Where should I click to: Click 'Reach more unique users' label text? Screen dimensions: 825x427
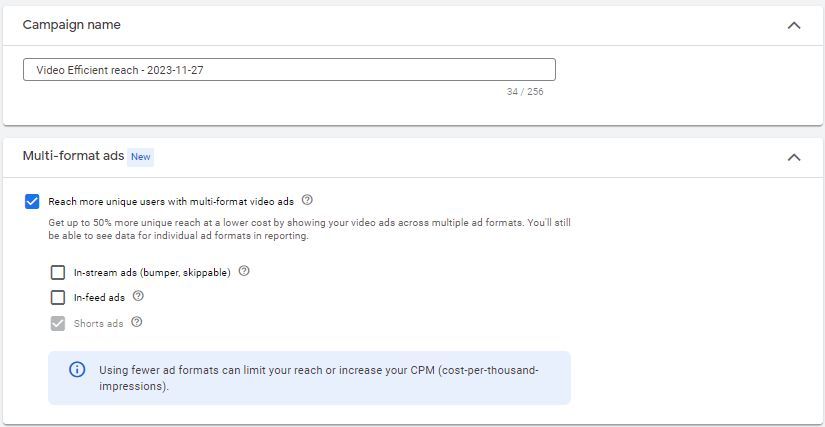[x=171, y=201]
